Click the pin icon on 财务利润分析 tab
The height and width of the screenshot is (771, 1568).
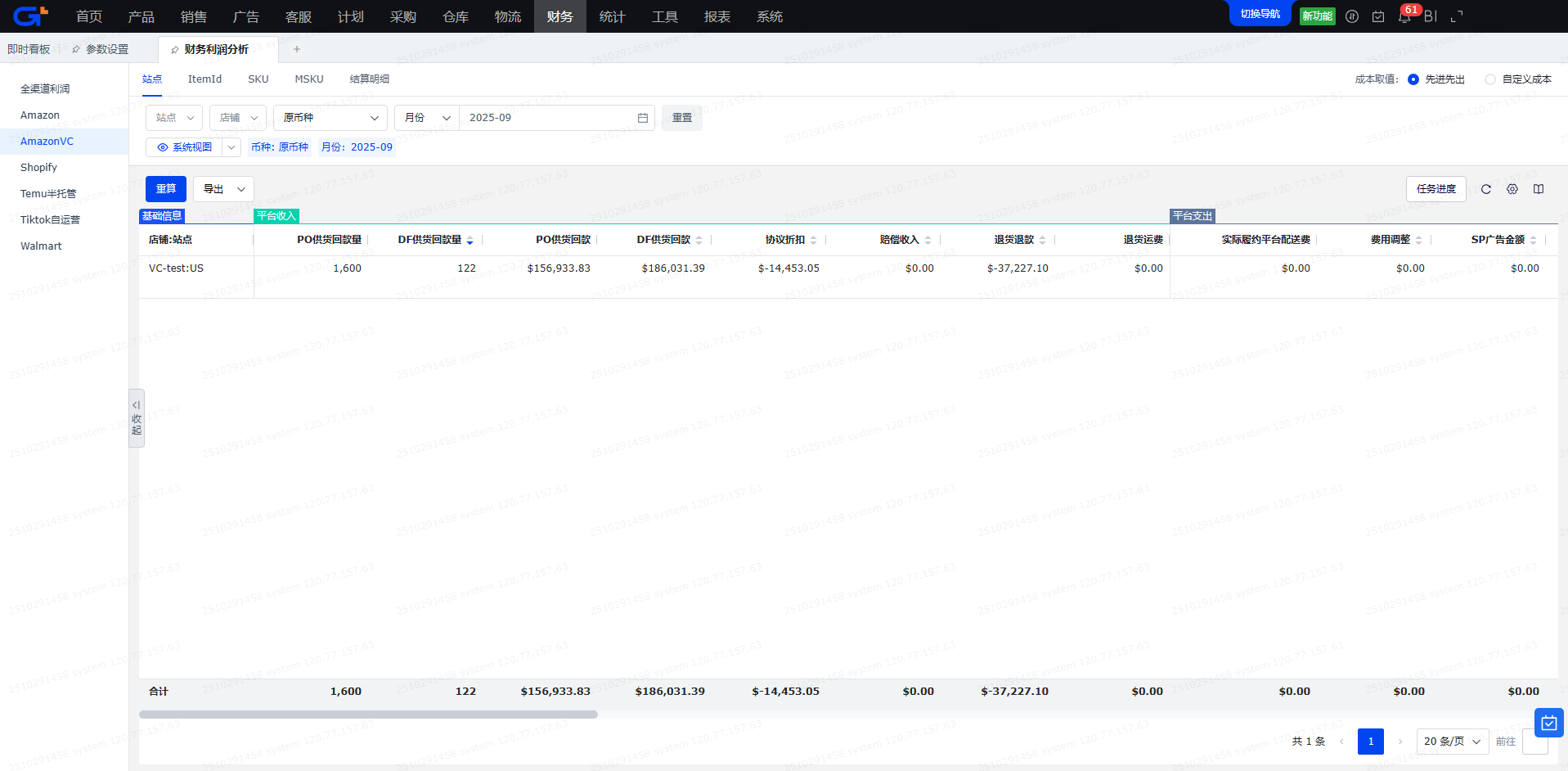click(x=174, y=50)
